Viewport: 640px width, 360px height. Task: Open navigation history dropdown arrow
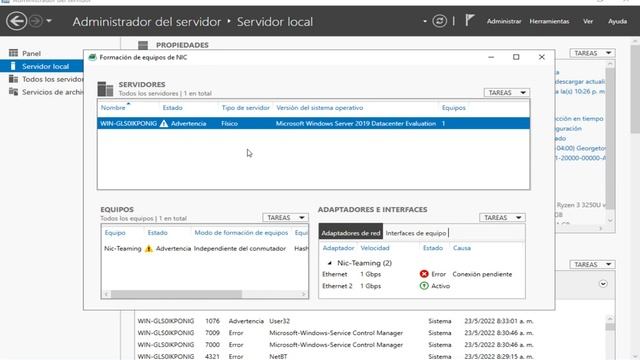[49, 21]
